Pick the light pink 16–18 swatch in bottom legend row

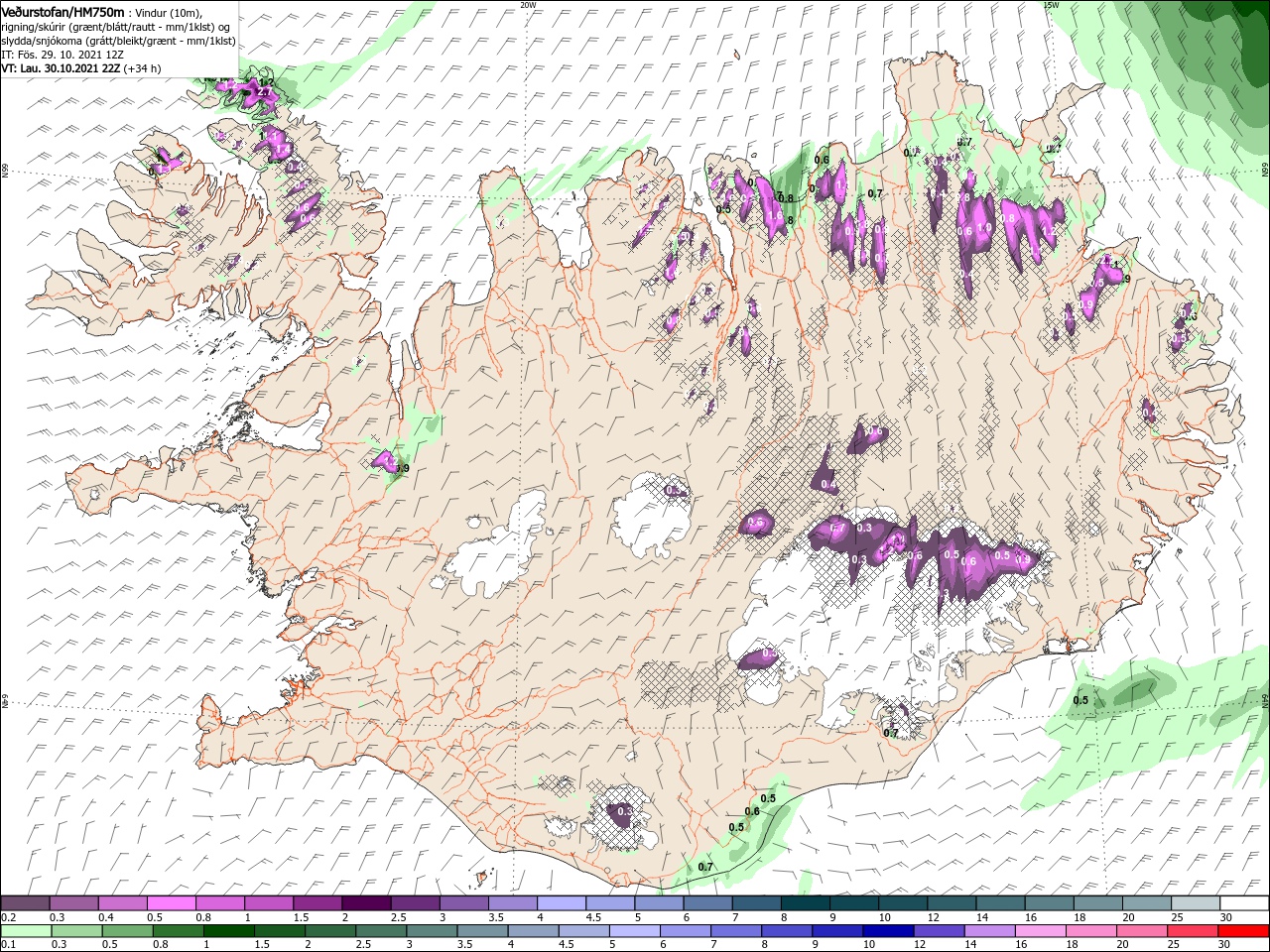[1039, 931]
